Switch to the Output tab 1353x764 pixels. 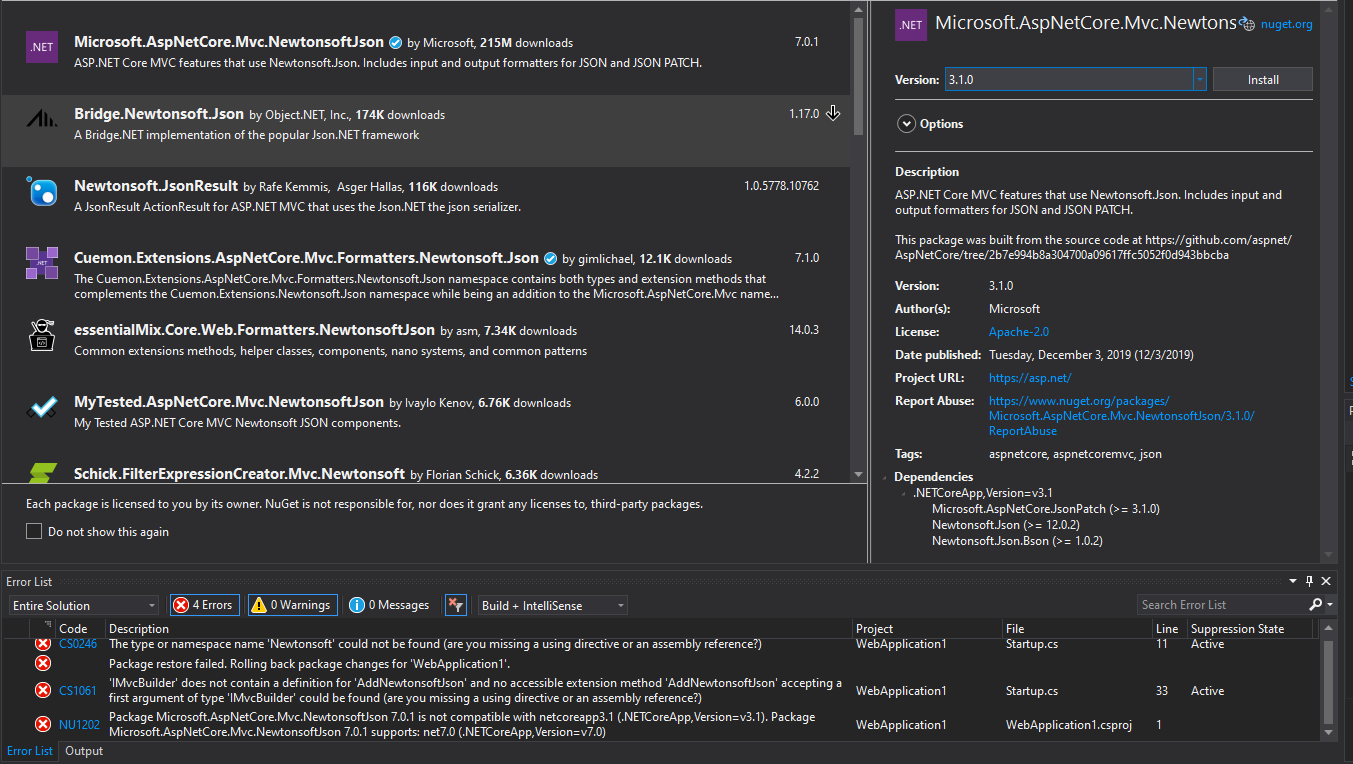[83, 750]
